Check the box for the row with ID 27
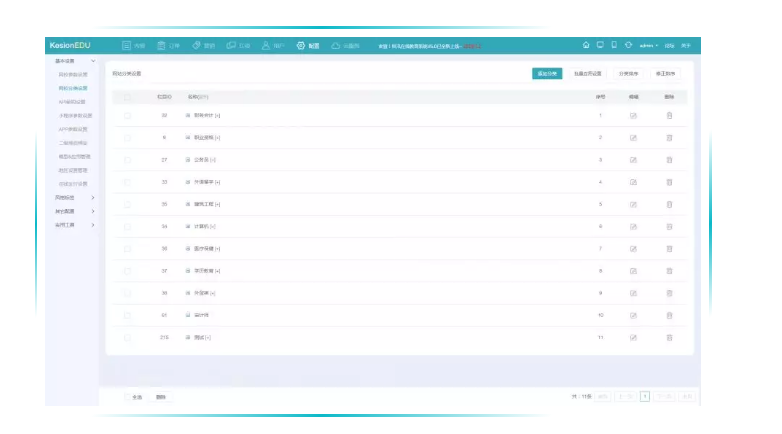This screenshot has height=434, width=782. click(127, 160)
